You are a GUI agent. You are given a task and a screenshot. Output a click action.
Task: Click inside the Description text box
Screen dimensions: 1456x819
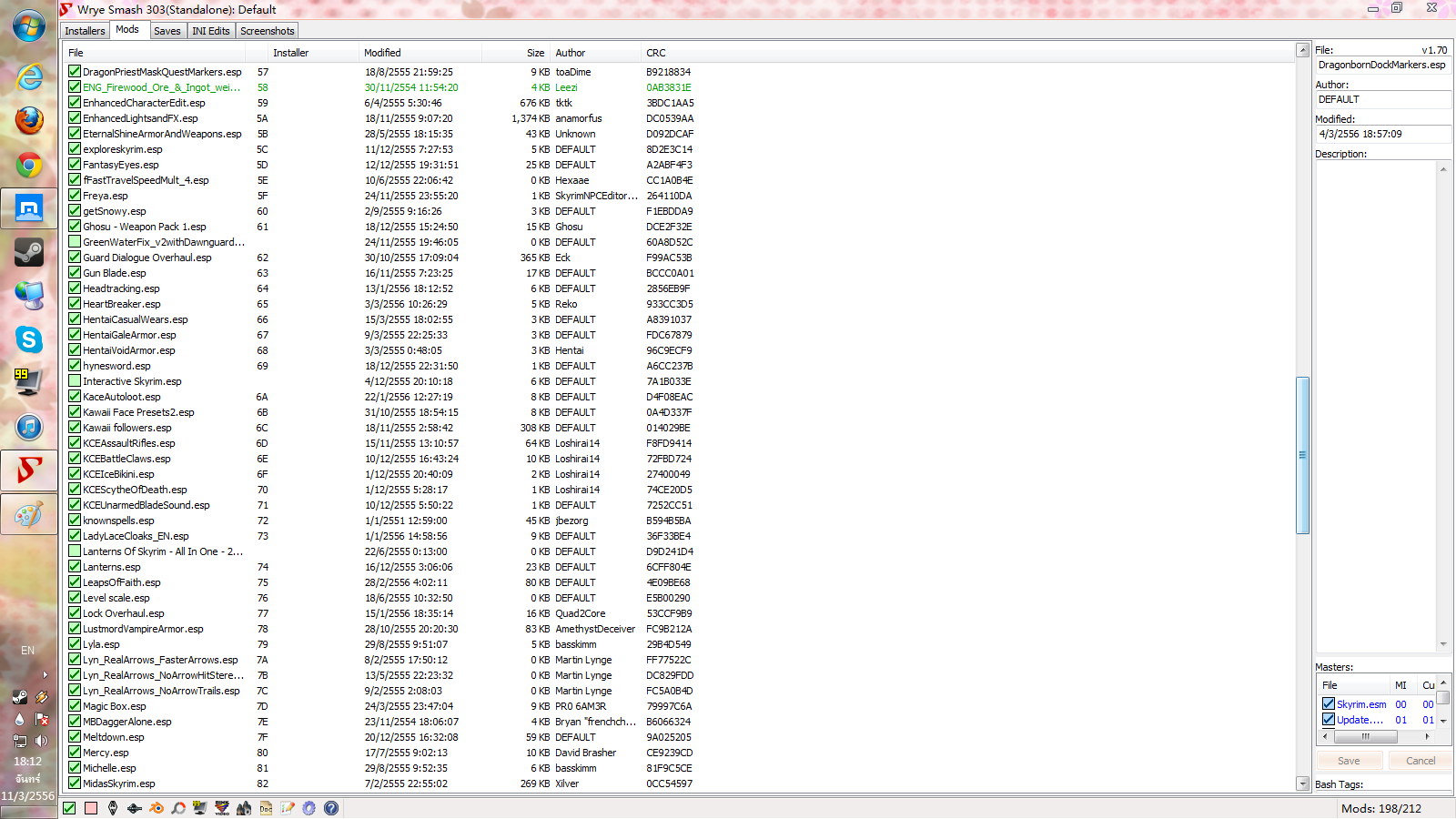pyautogui.click(x=1377, y=406)
